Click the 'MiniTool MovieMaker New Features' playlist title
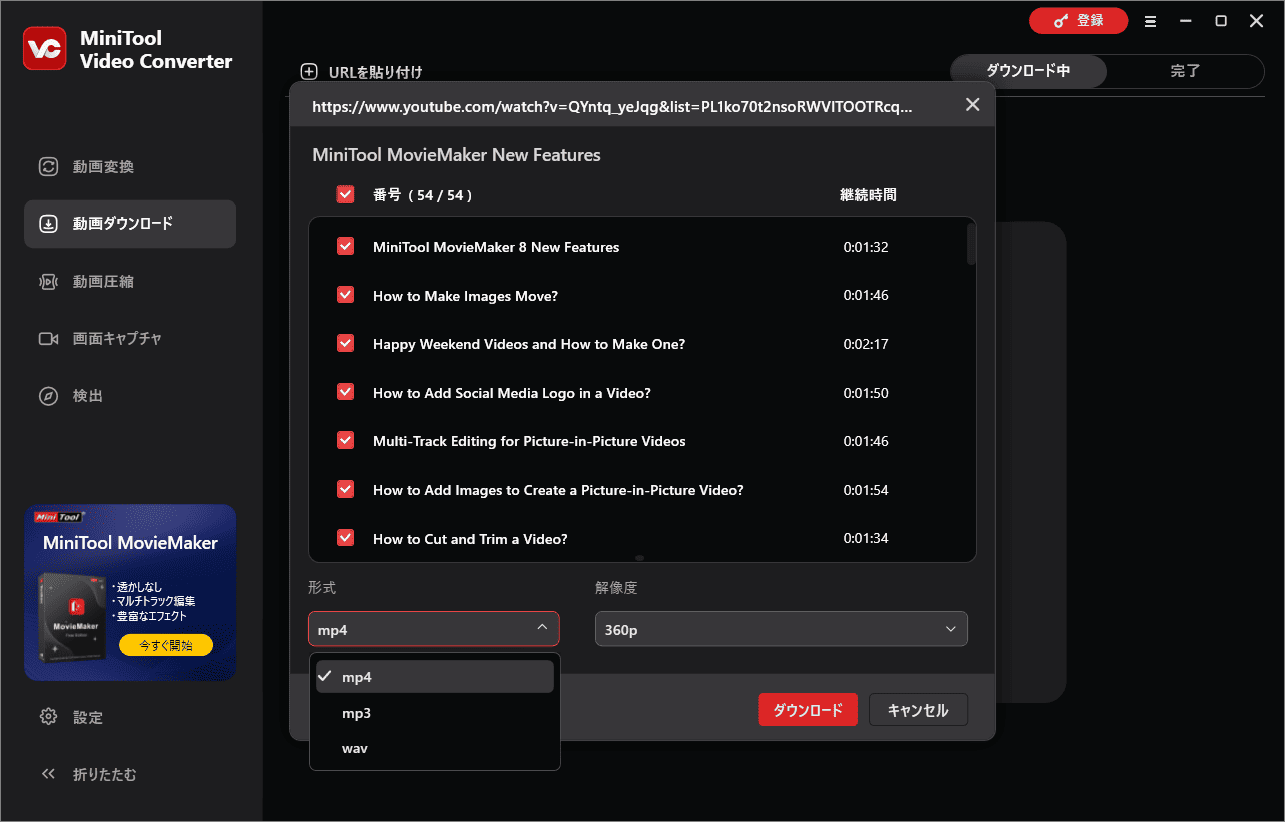This screenshot has height=822, width=1285. (456, 155)
